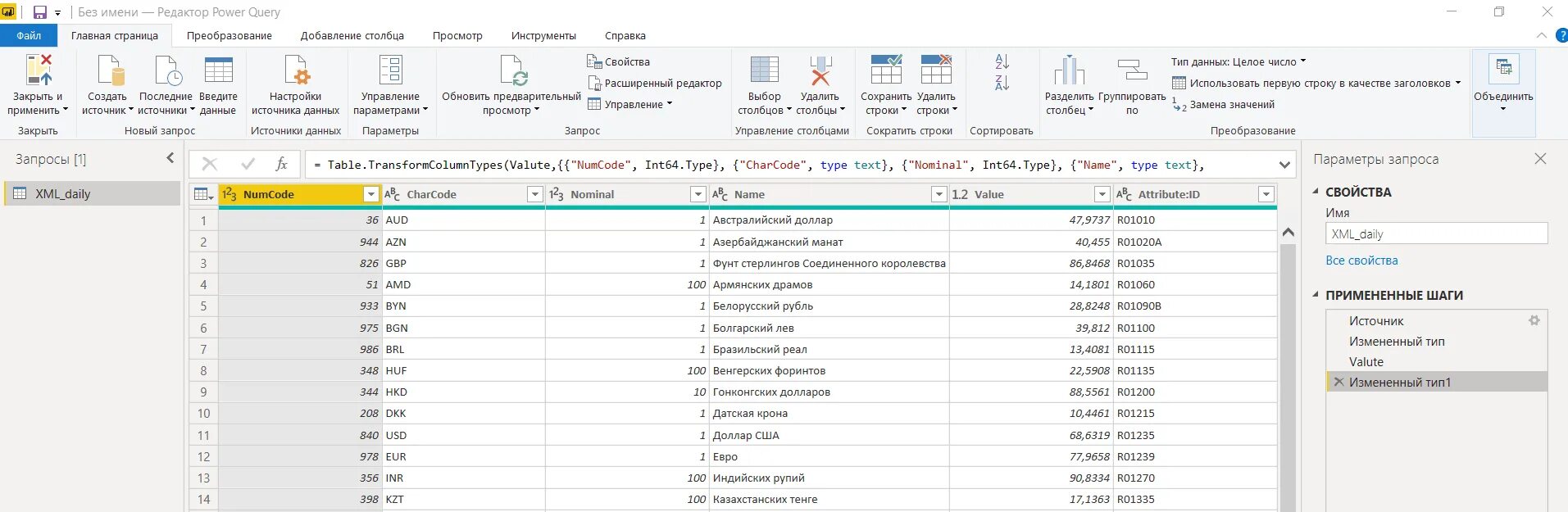The image size is (1568, 512).
Task: Click Combine (Объединить) icon
Action: coord(1504,69)
